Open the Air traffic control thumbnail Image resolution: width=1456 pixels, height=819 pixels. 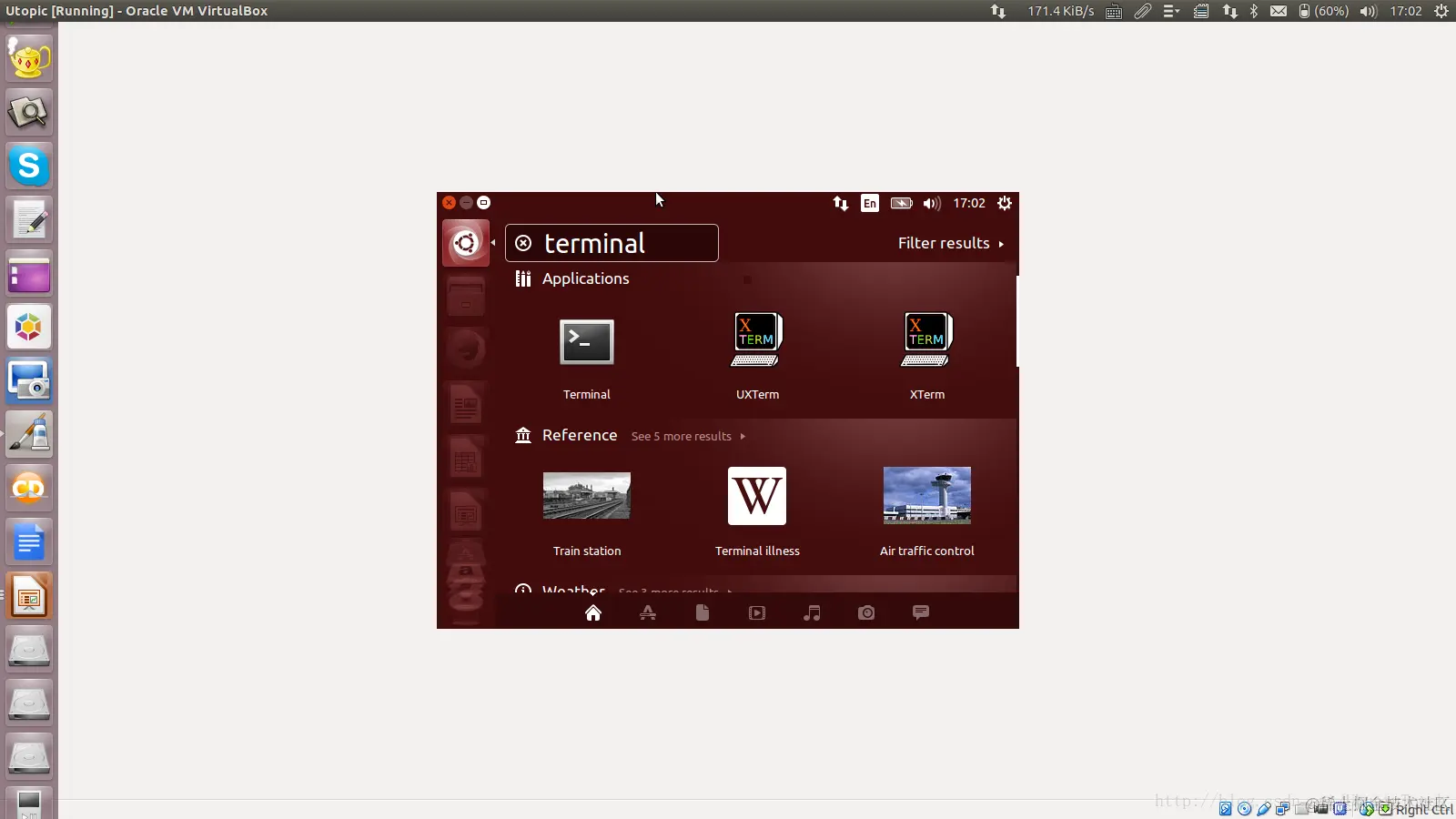927,496
